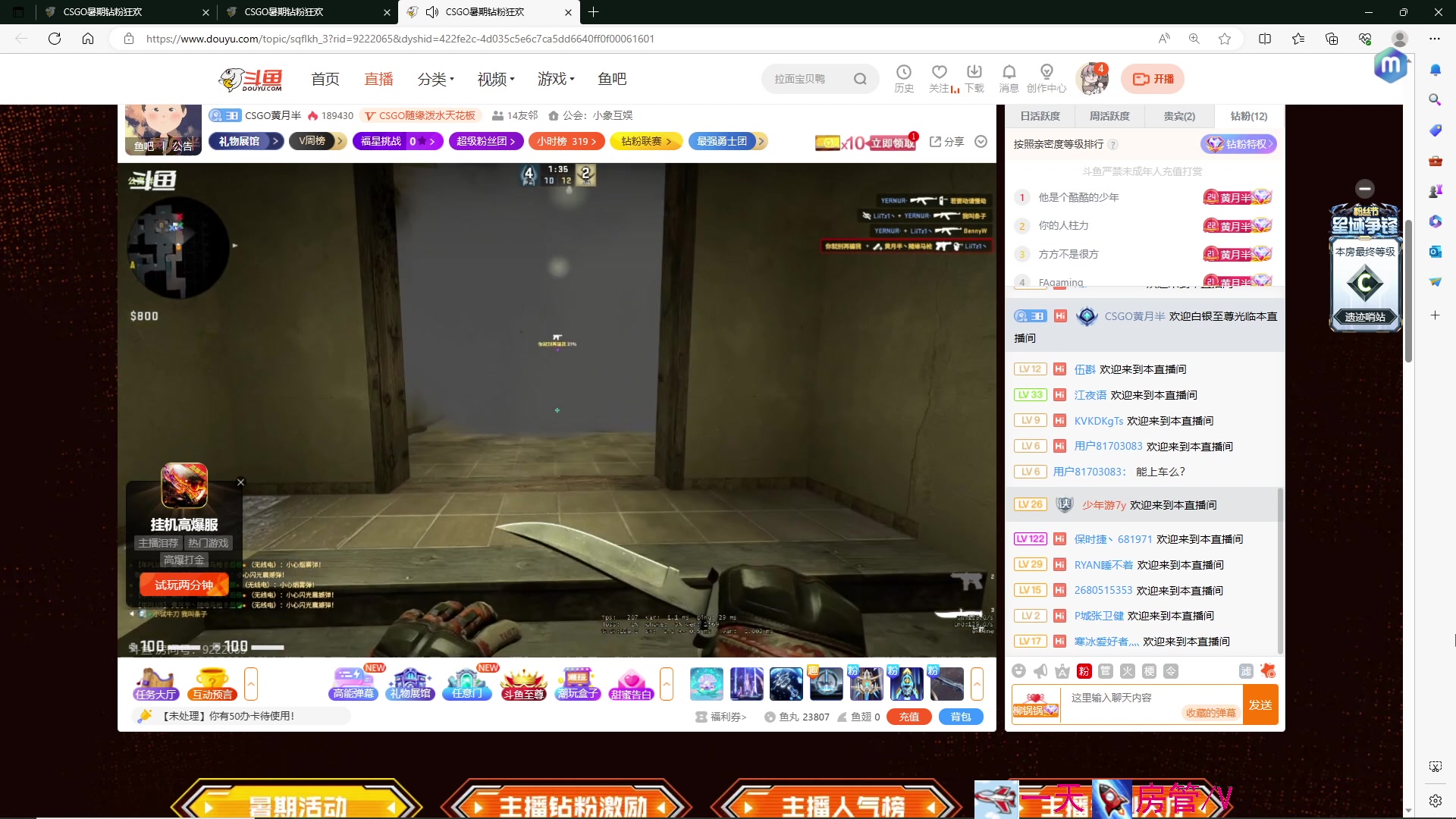Expand the 礼物展馆 banner arrow
The image size is (1456, 819).
[275, 141]
